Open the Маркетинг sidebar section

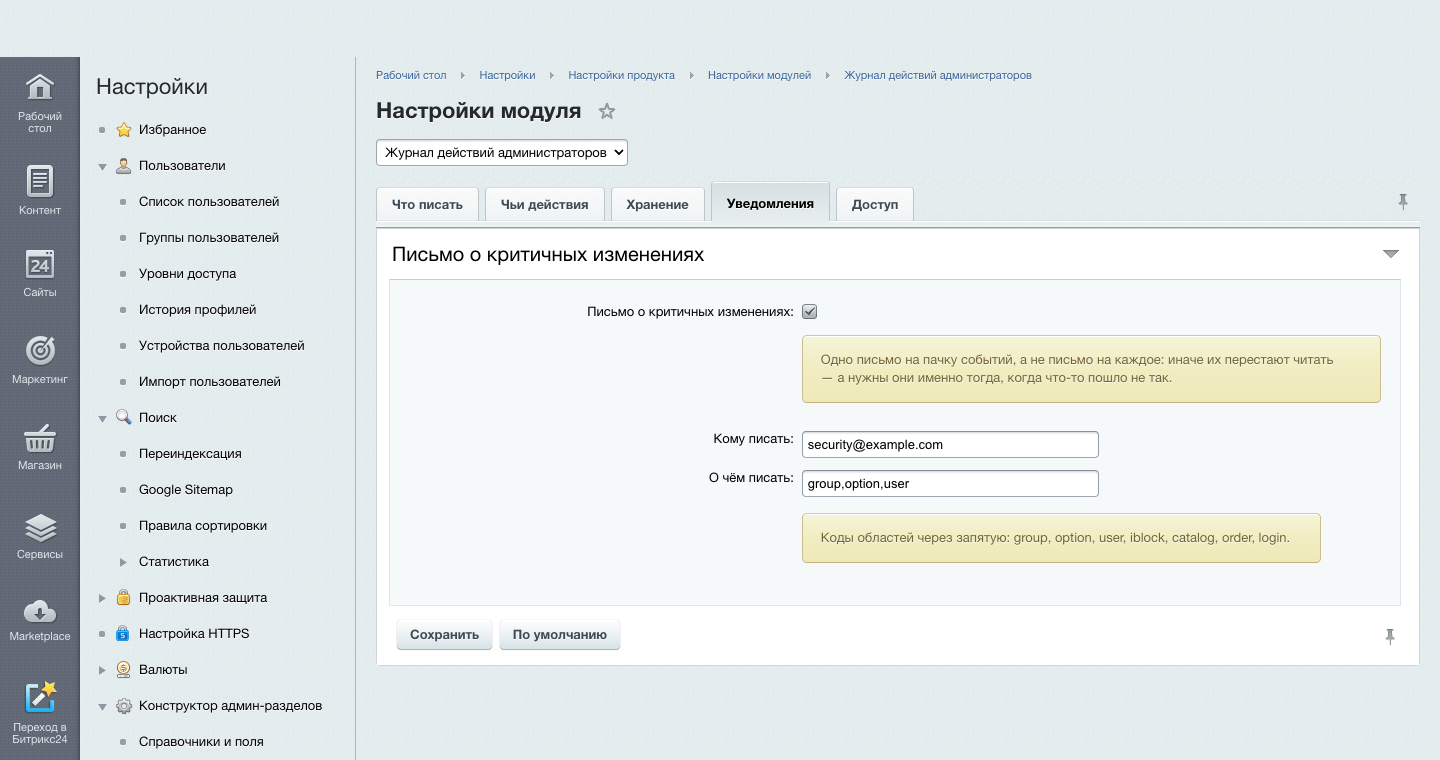[39, 360]
